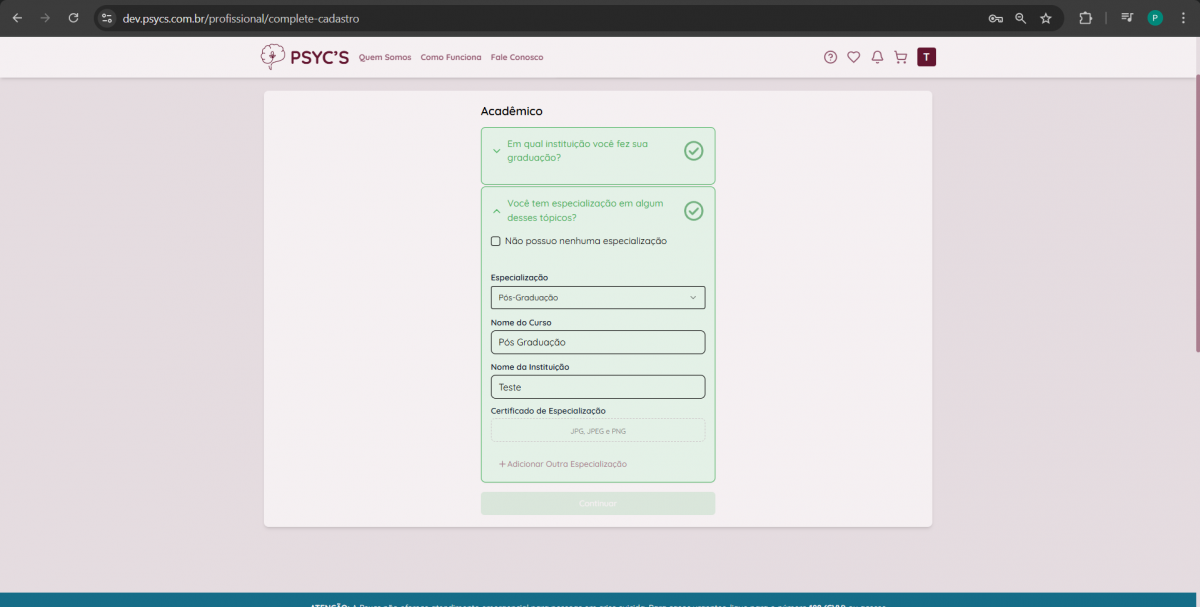
Task: Click Adicionar Outra Especialização link
Action: [x=563, y=464]
